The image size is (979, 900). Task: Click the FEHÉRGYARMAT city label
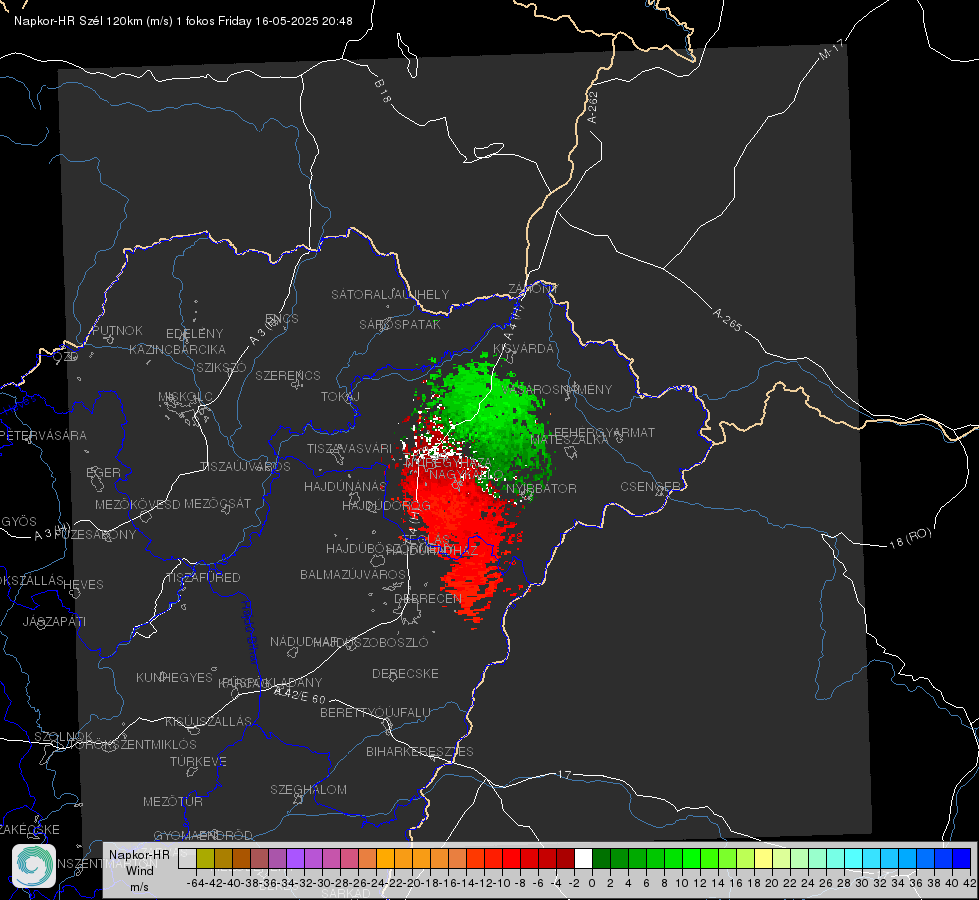click(x=604, y=432)
